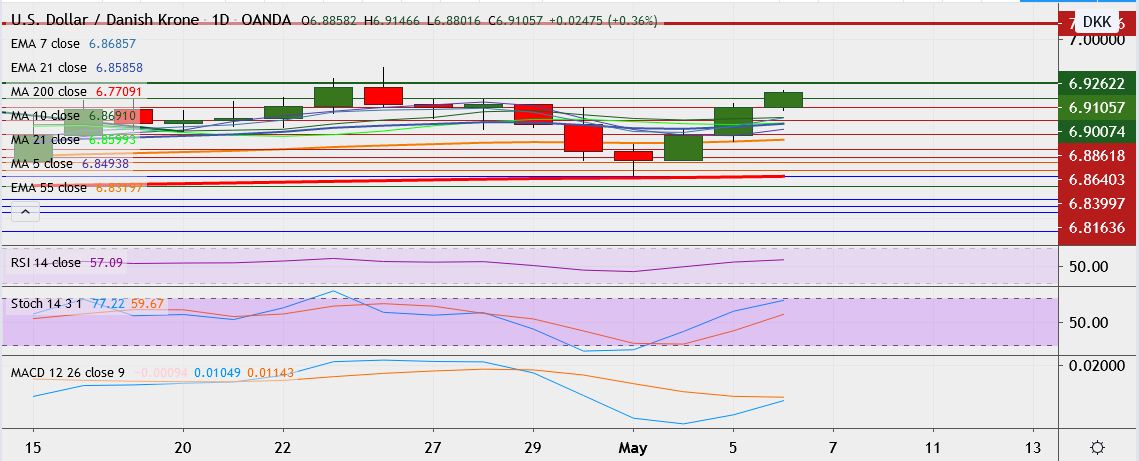Click the low price L6.88016
Image resolution: width=1139 pixels, height=461 pixels.
[455, 21]
